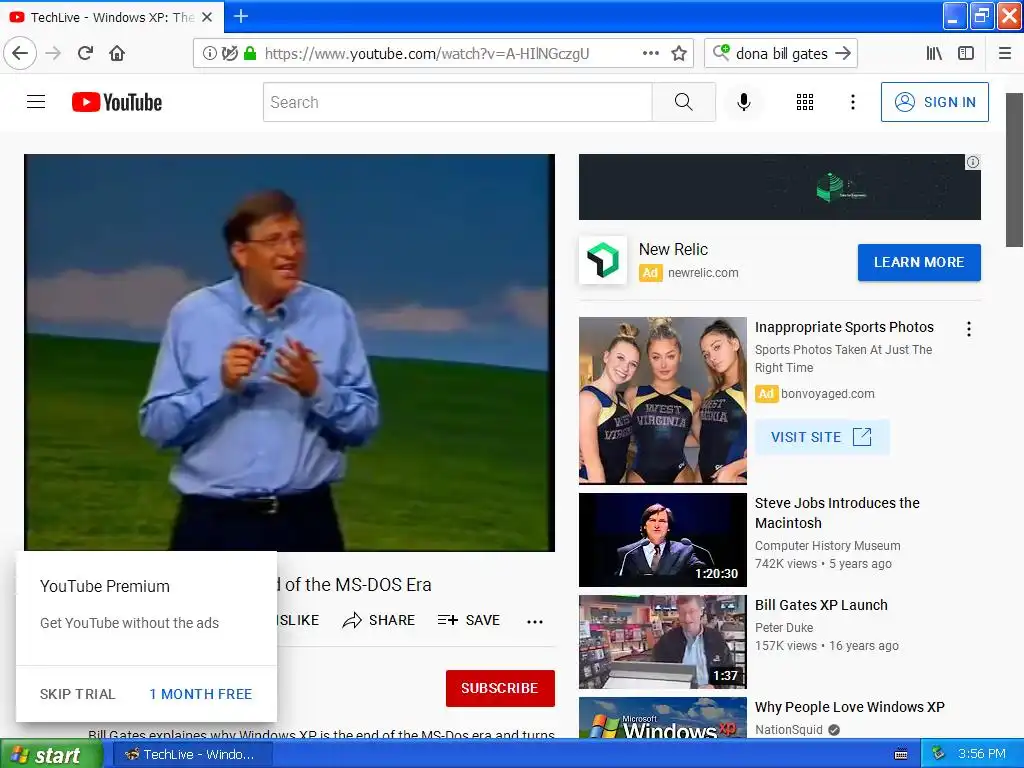Viewport: 1024px width, 768px height.
Task: Choose 1 MONTH FREE offer
Action: pos(200,694)
